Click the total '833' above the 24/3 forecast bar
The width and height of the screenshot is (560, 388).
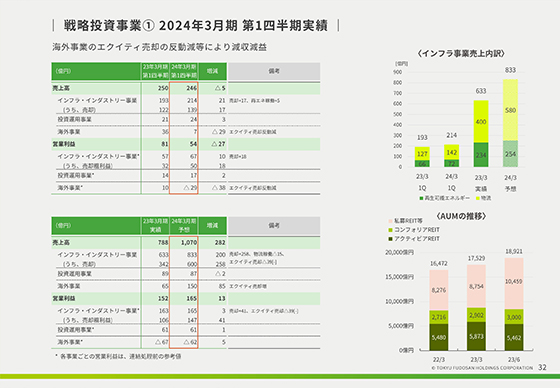click(x=510, y=70)
